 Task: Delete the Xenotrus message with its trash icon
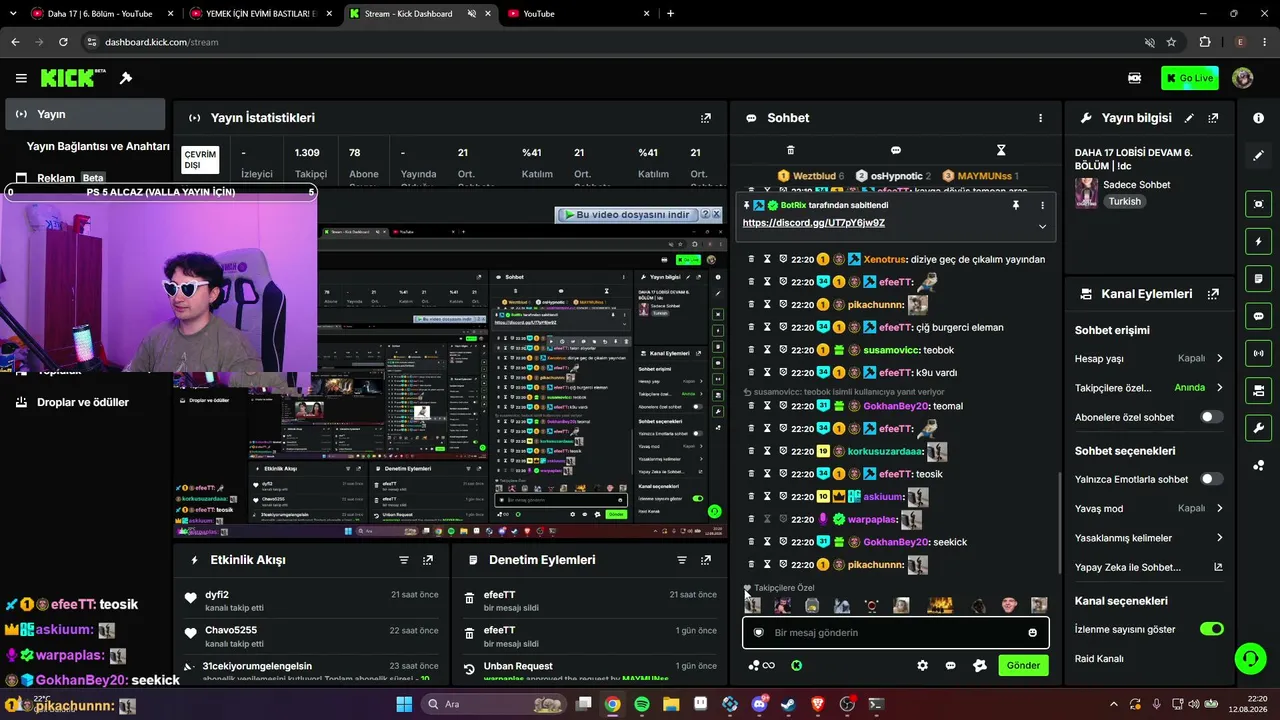[752, 259]
